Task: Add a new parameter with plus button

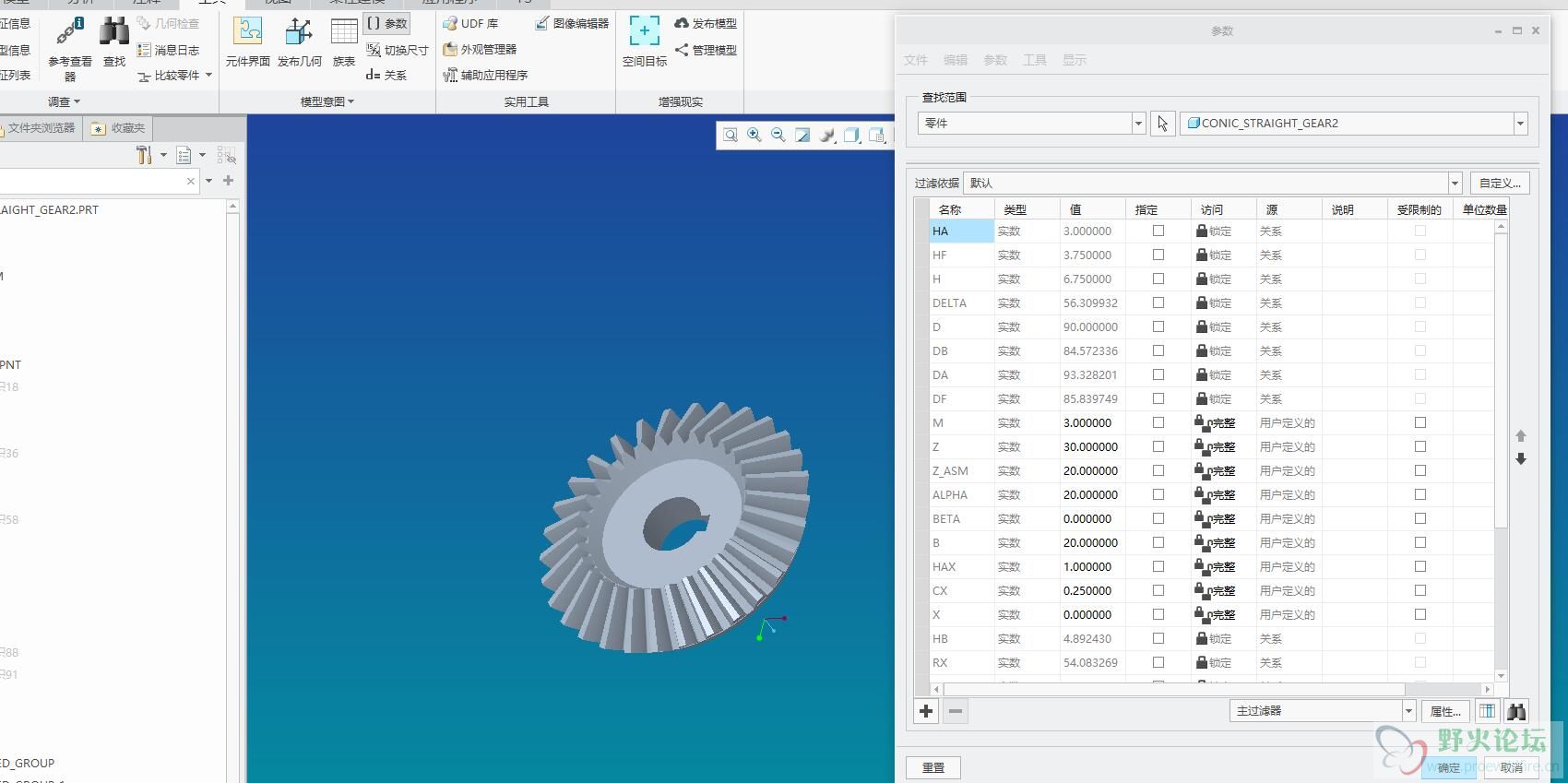Action: pos(926,711)
